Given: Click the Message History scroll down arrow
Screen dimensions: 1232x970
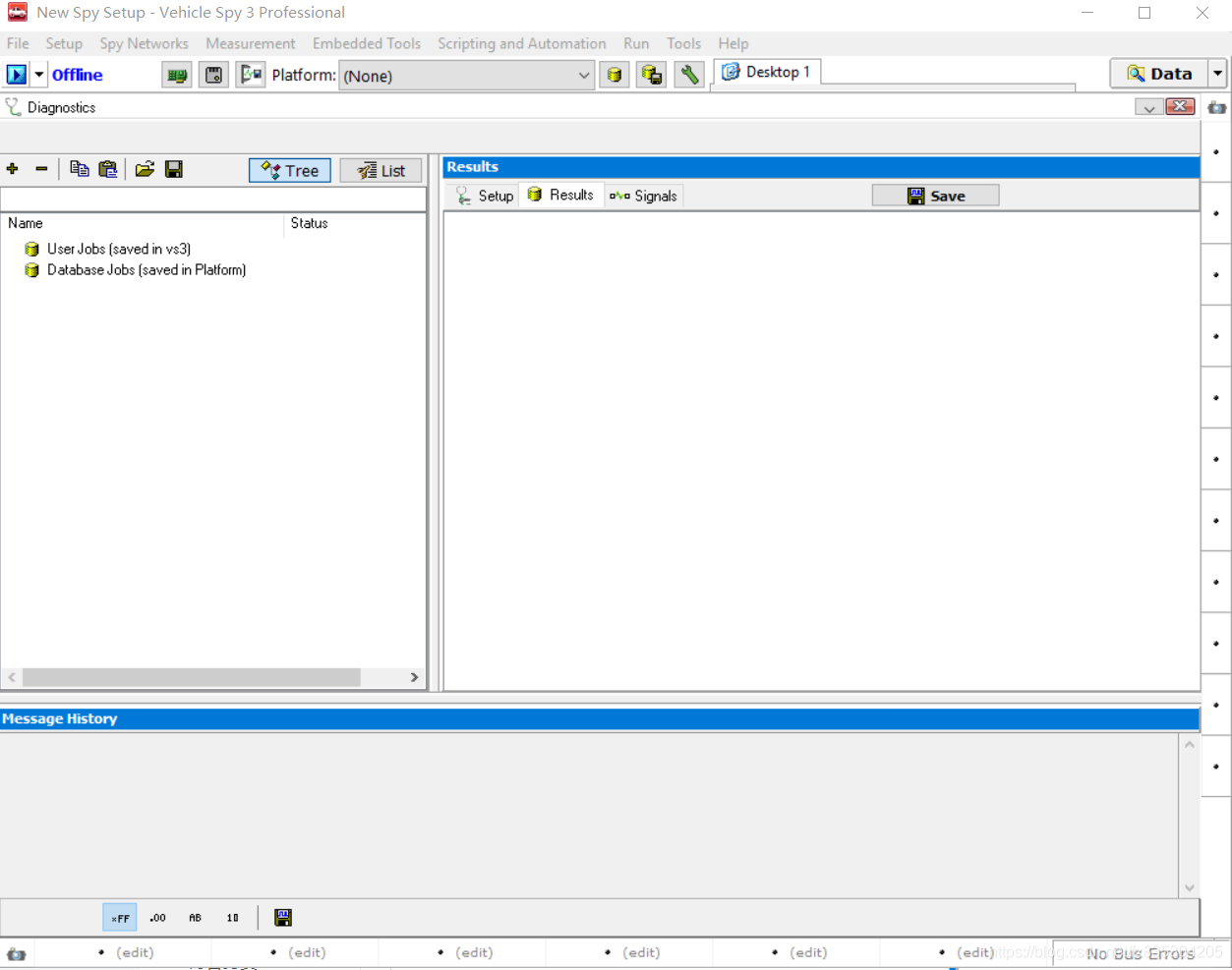Looking at the screenshot, I should [x=1190, y=887].
